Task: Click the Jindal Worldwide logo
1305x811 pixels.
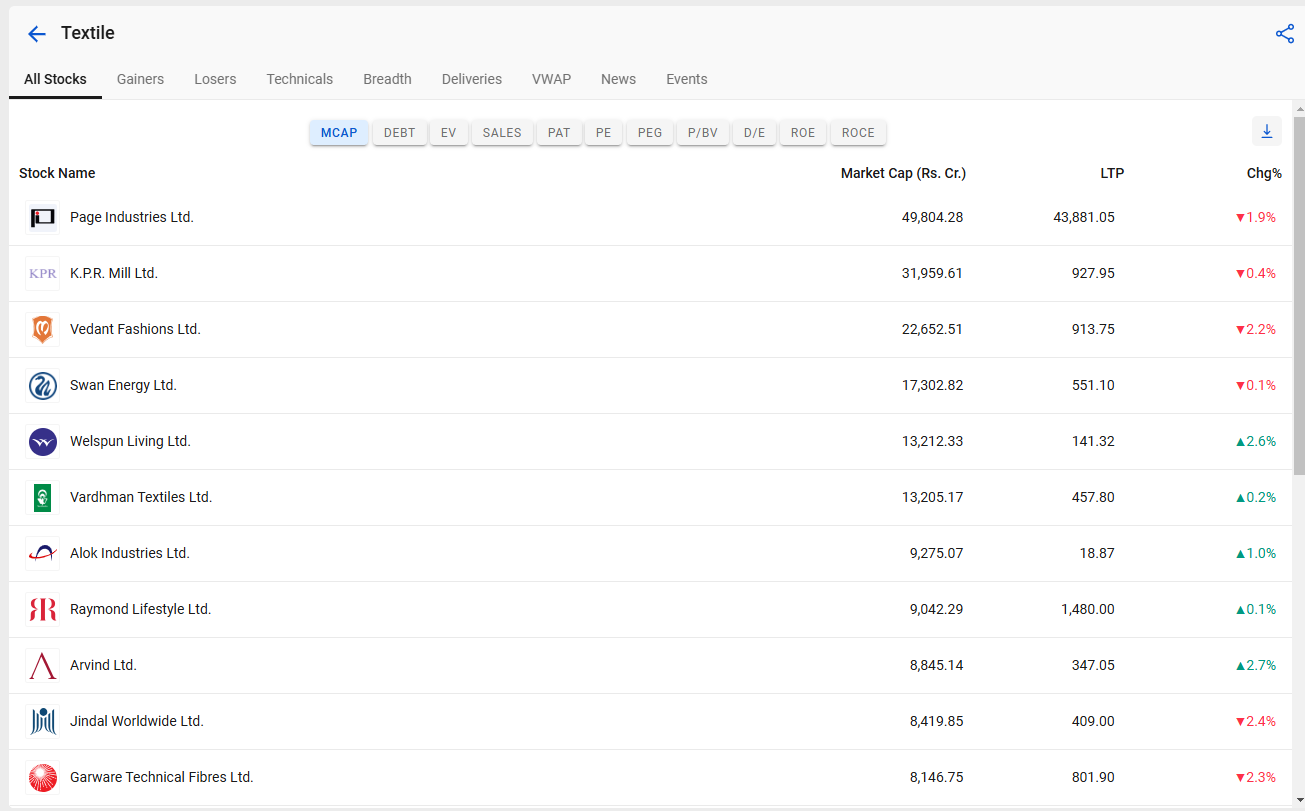Action: (x=42, y=721)
